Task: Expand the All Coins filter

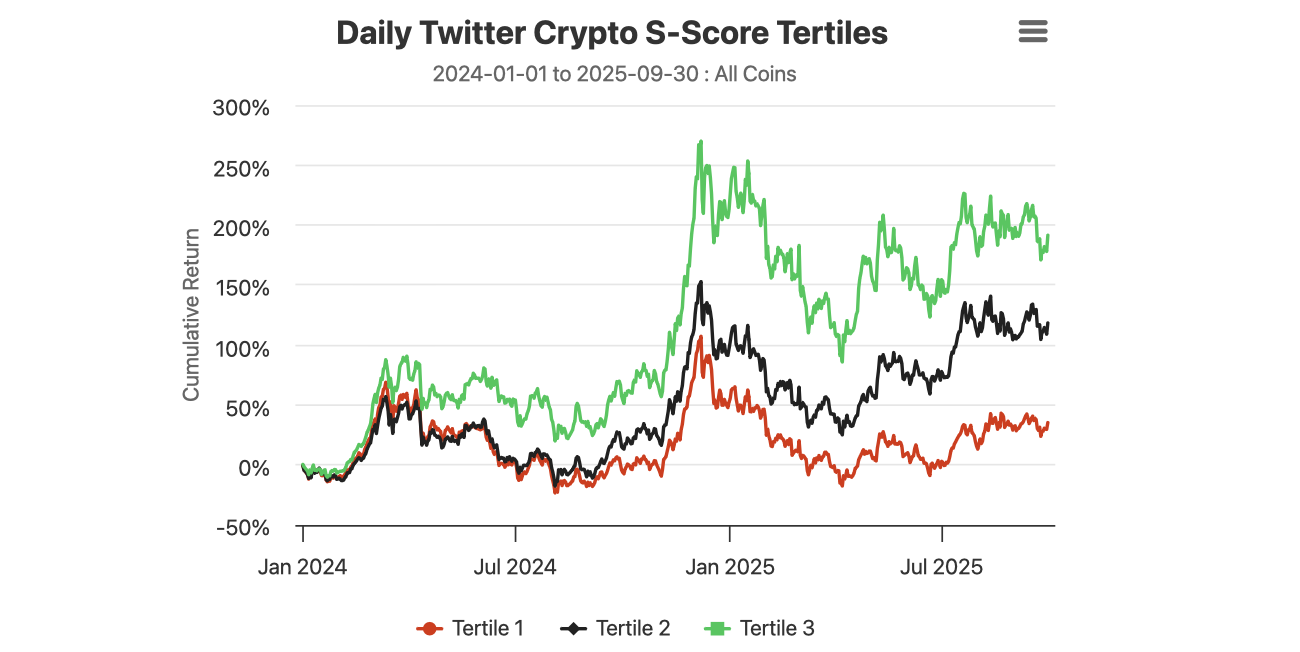Action: pos(754,73)
